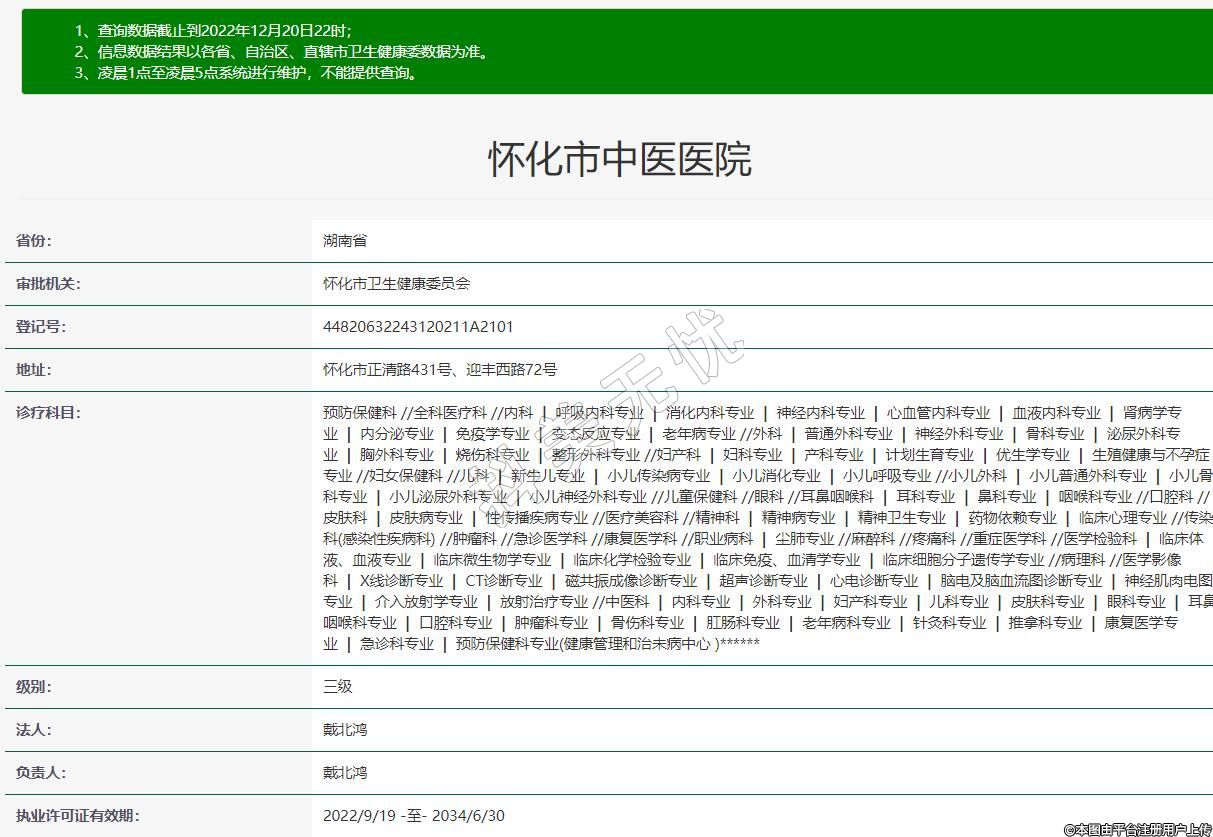Click the hospital level value 三级
This screenshot has width=1213, height=837.
(x=338, y=687)
